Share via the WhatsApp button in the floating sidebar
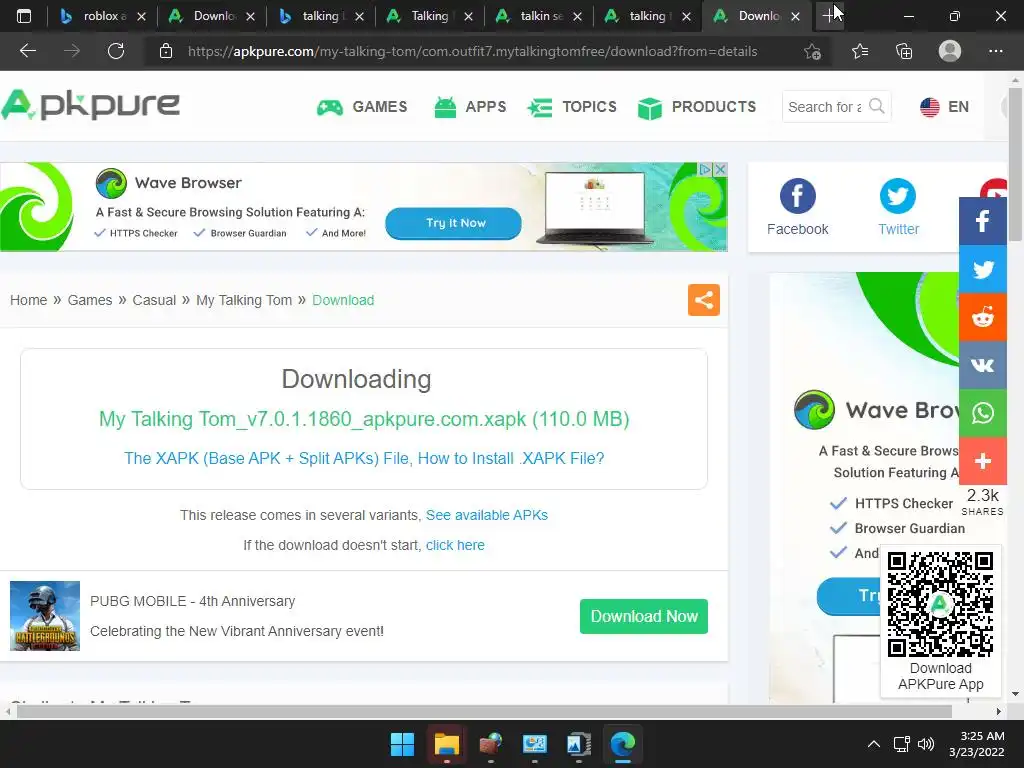 (982, 413)
